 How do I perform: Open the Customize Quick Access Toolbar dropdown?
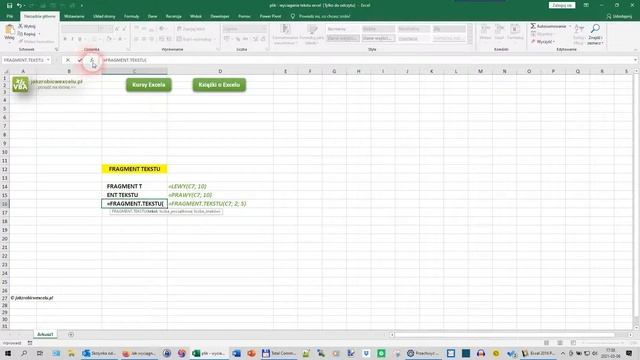tap(82, 5)
